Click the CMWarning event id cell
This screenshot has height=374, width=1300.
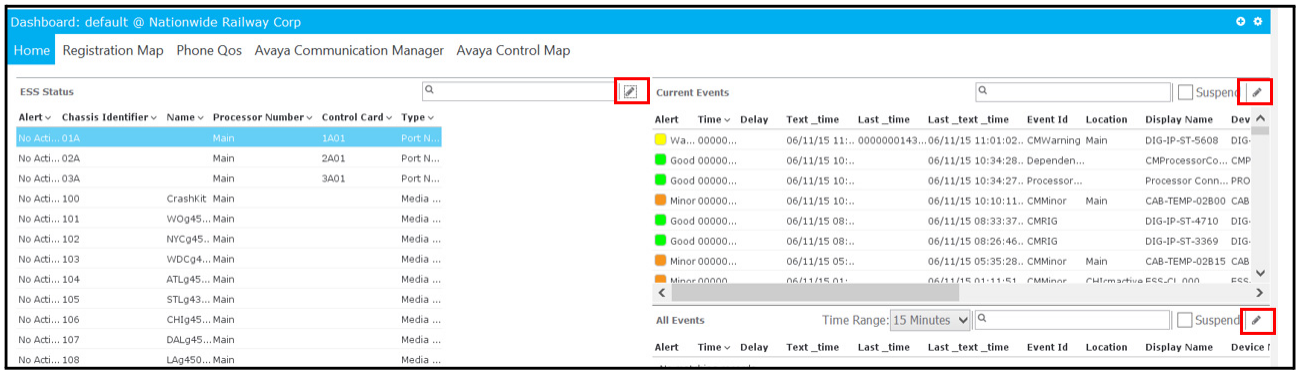(x=1053, y=141)
